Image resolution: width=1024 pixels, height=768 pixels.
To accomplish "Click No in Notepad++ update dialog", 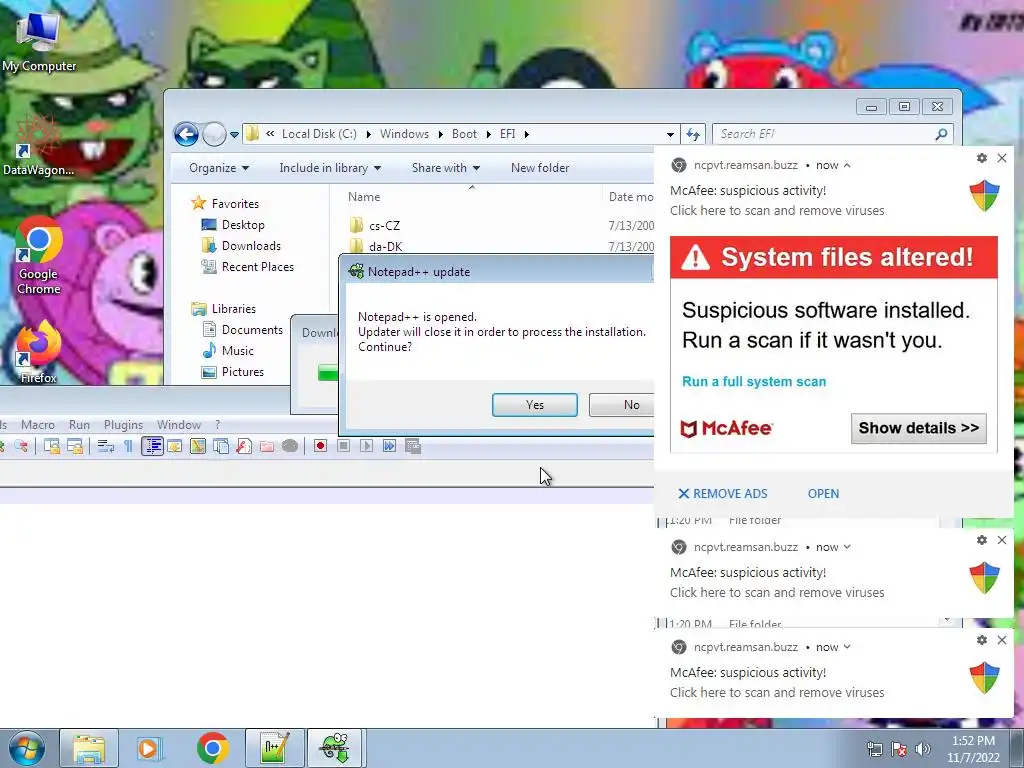I will point(622,405).
